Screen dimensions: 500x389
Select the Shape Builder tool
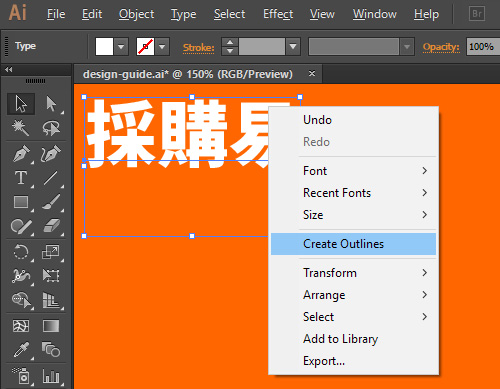(21, 300)
